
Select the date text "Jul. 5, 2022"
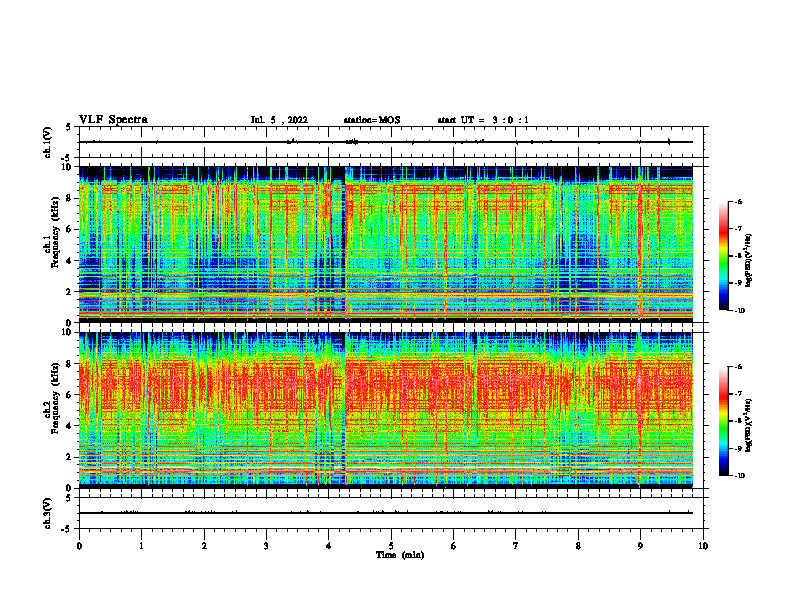click(279, 120)
